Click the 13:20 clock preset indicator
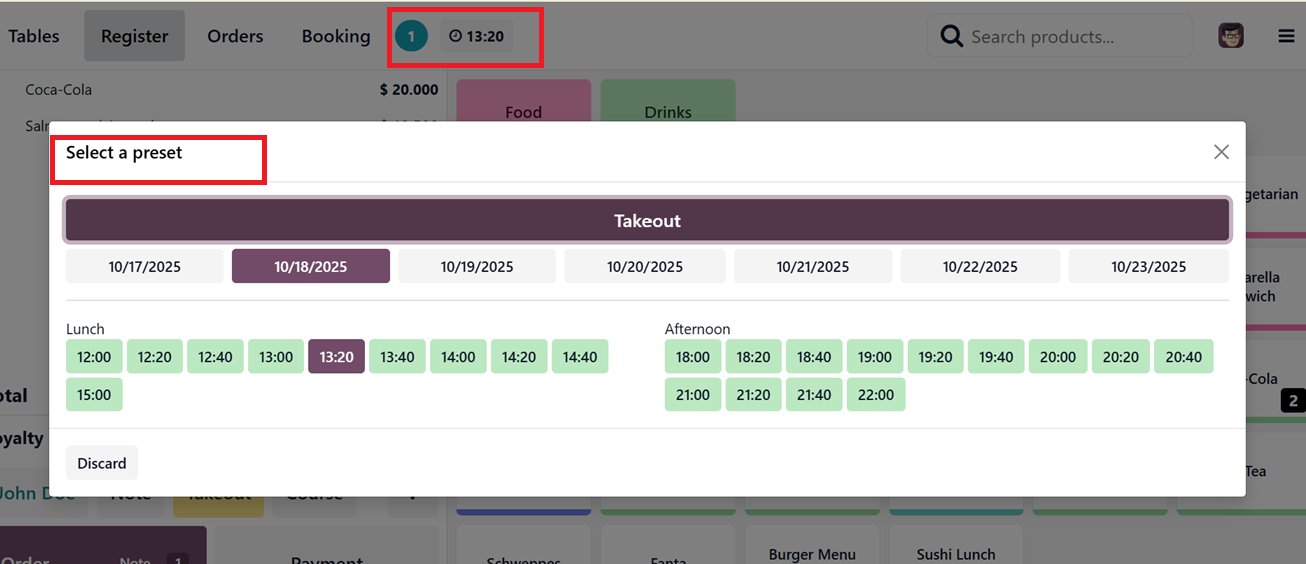1306x564 pixels. click(477, 37)
